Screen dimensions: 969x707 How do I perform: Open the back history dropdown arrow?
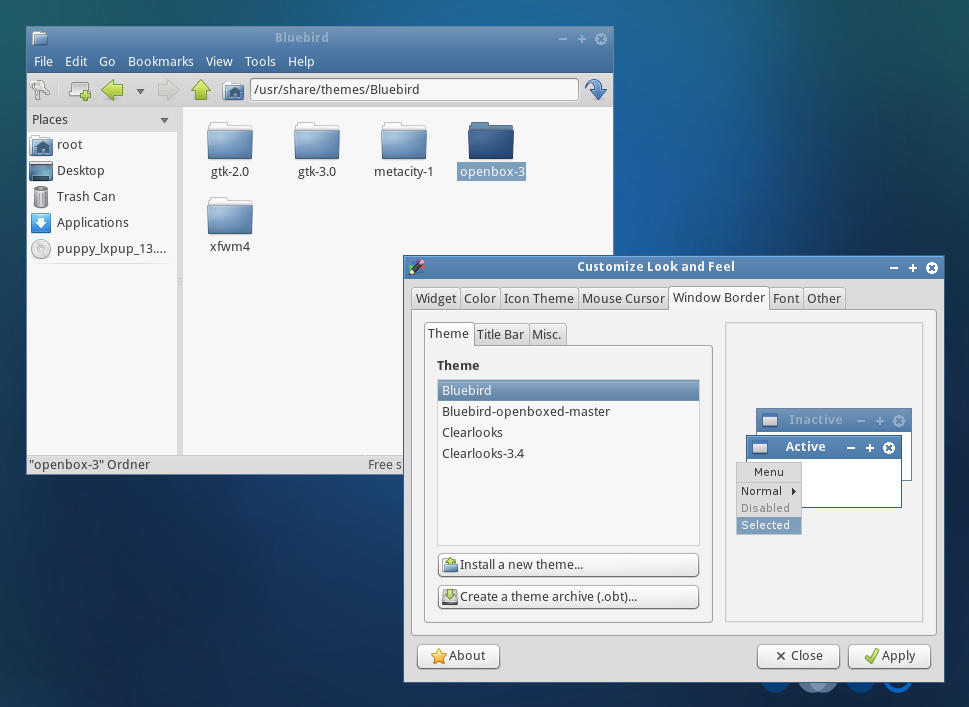tap(140, 91)
